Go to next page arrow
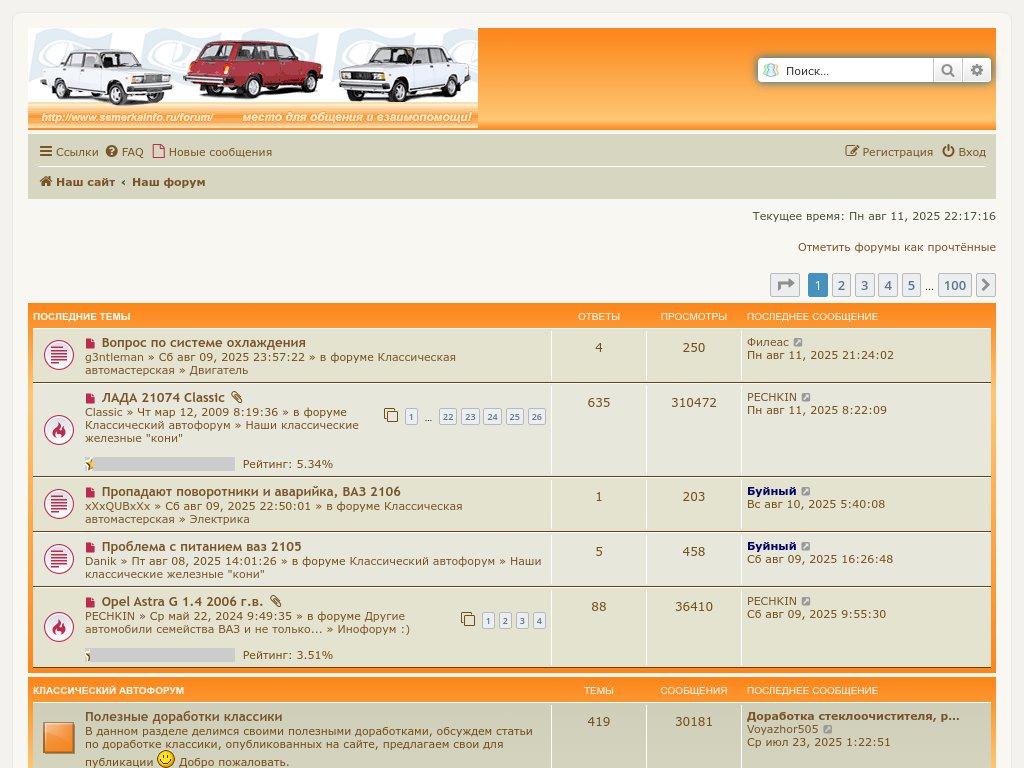Image resolution: width=1024 pixels, height=768 pixels. click(985, 285)
